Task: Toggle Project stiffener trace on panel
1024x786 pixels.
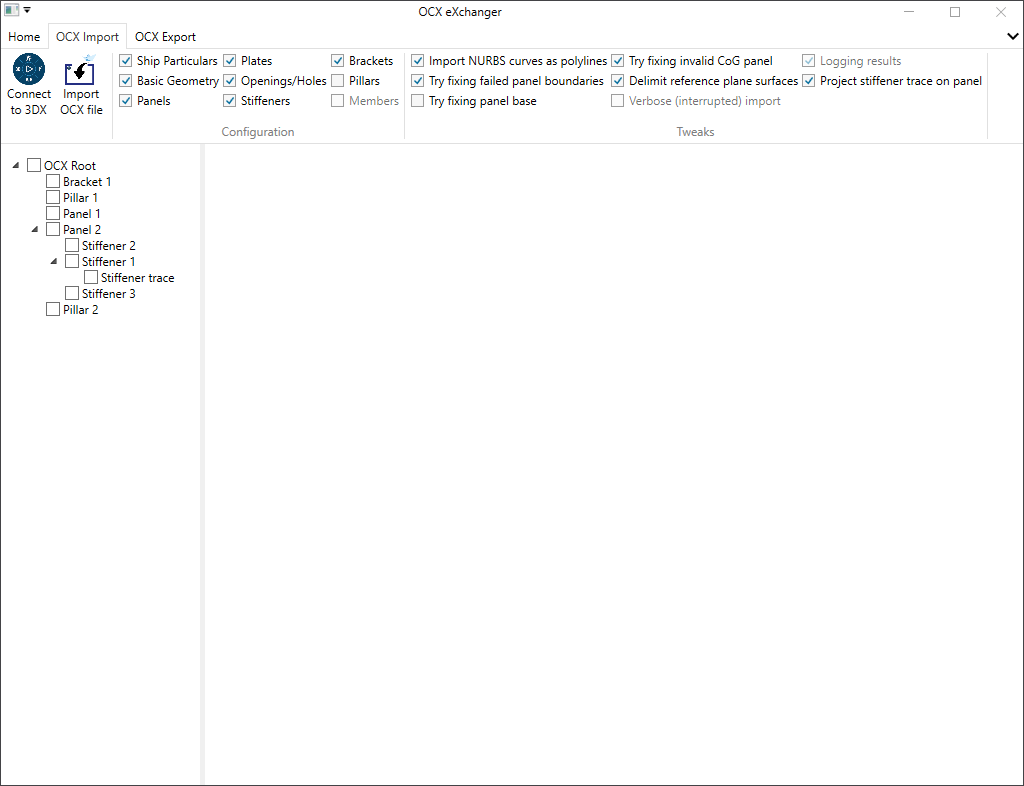Action: click(x=809, y=81)
